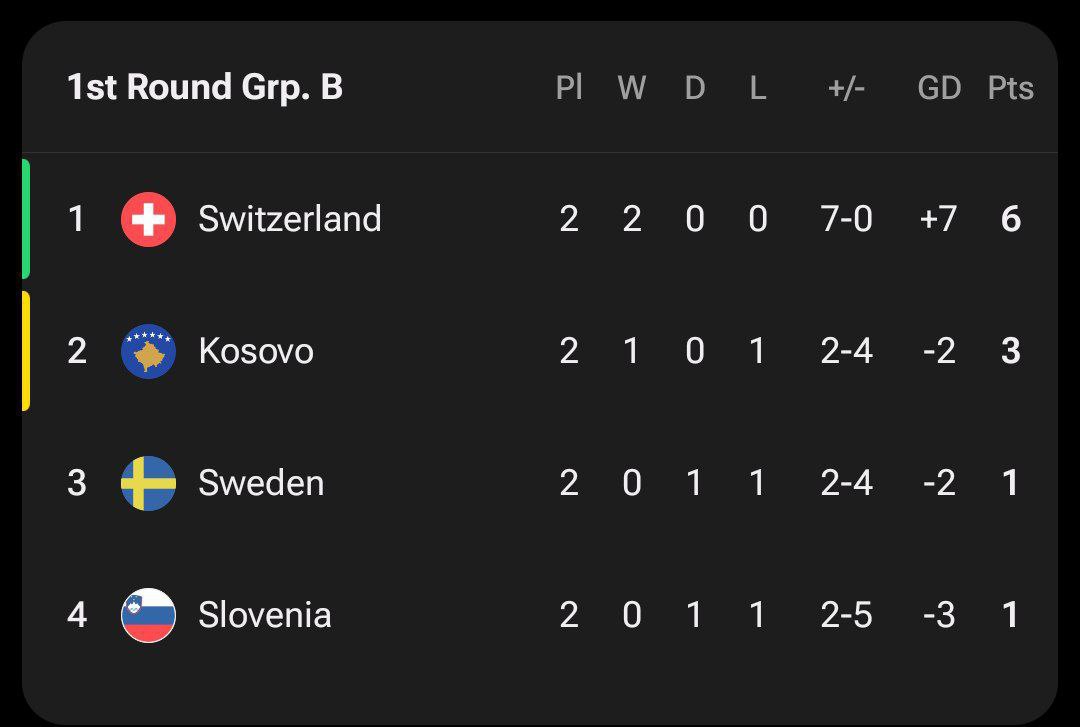This screenshot has width=1080, height=727.
Task: Open the Kosovo team link
Action: [256, 351]
